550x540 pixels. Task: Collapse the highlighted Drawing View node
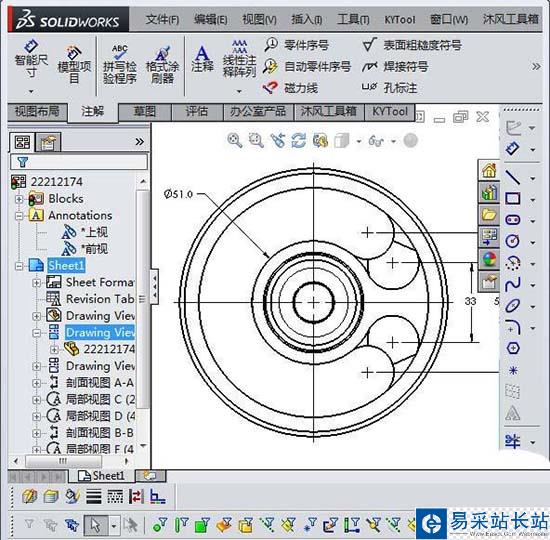click(36, 333)
